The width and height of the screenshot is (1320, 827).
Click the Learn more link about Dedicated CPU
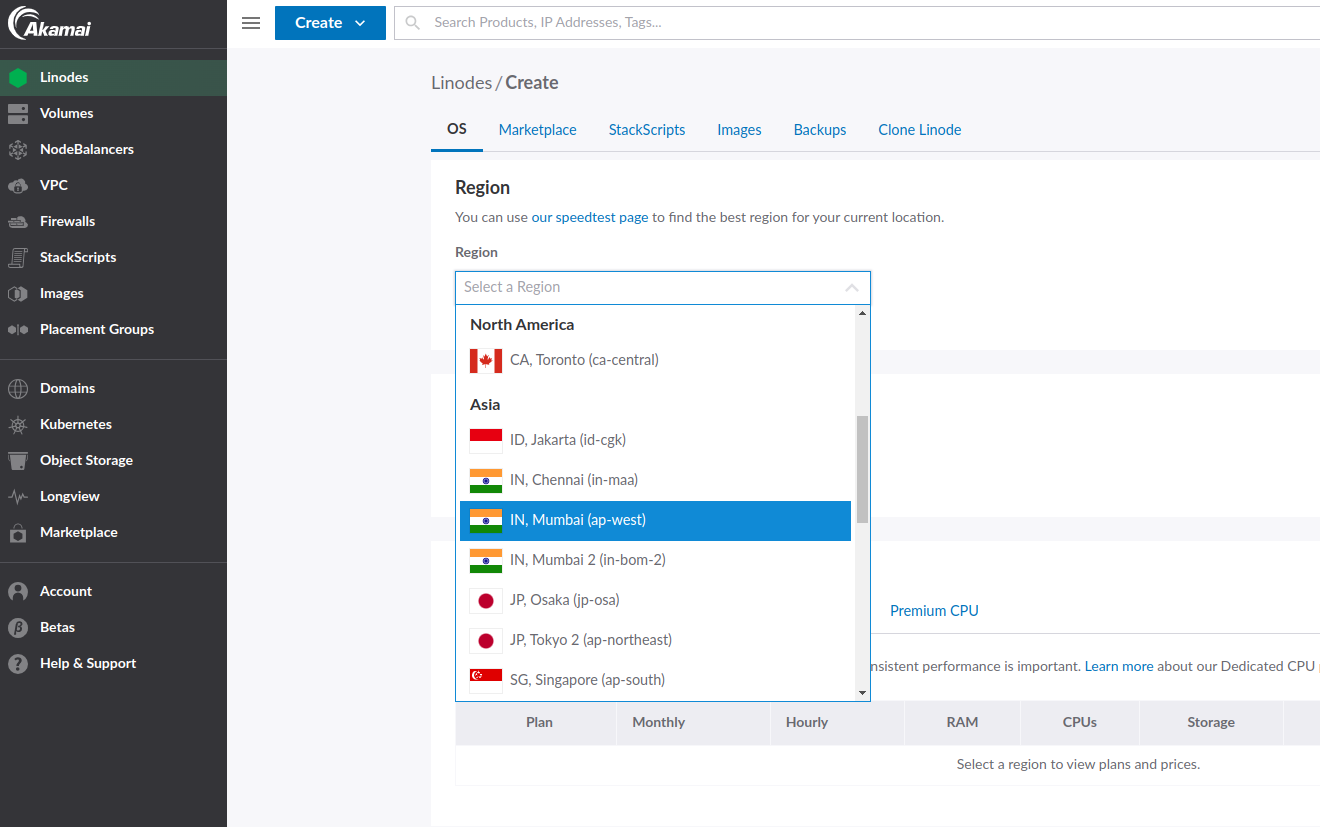[x=1118, y=665]
